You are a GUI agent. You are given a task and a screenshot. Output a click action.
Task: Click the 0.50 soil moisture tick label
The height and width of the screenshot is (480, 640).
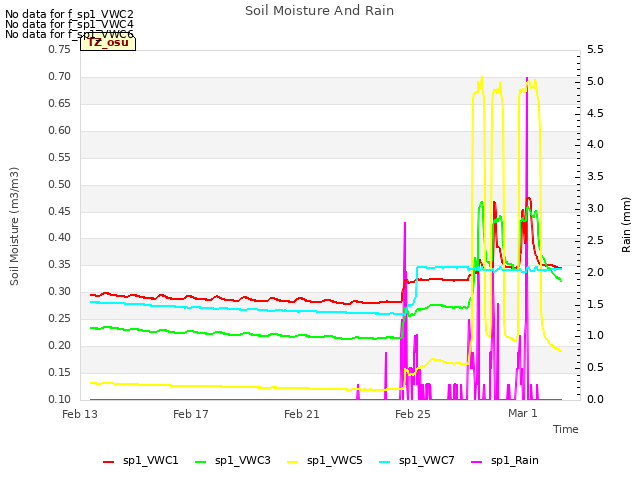60,184
